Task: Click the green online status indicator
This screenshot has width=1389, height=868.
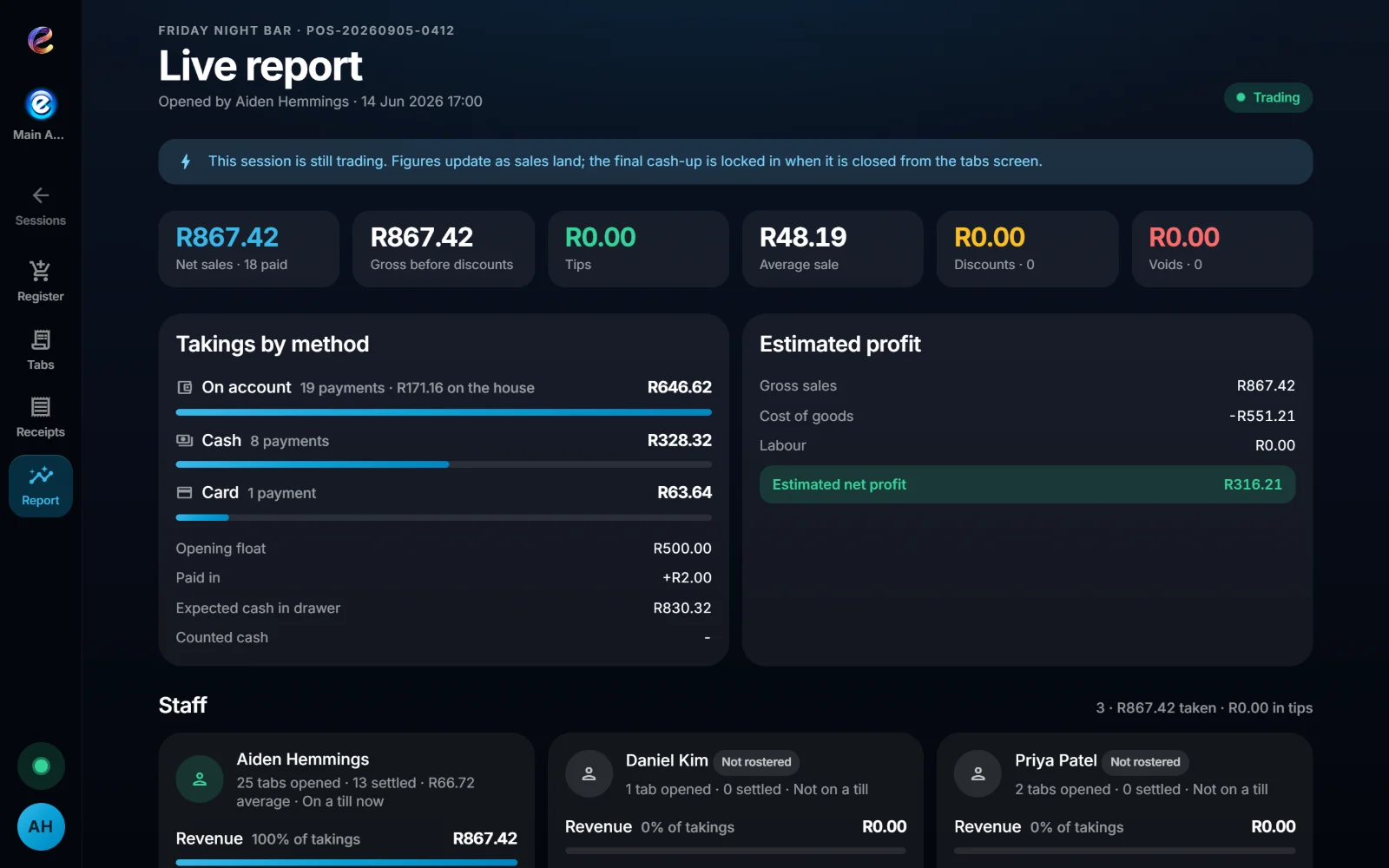Action: (x=41, y=766)
